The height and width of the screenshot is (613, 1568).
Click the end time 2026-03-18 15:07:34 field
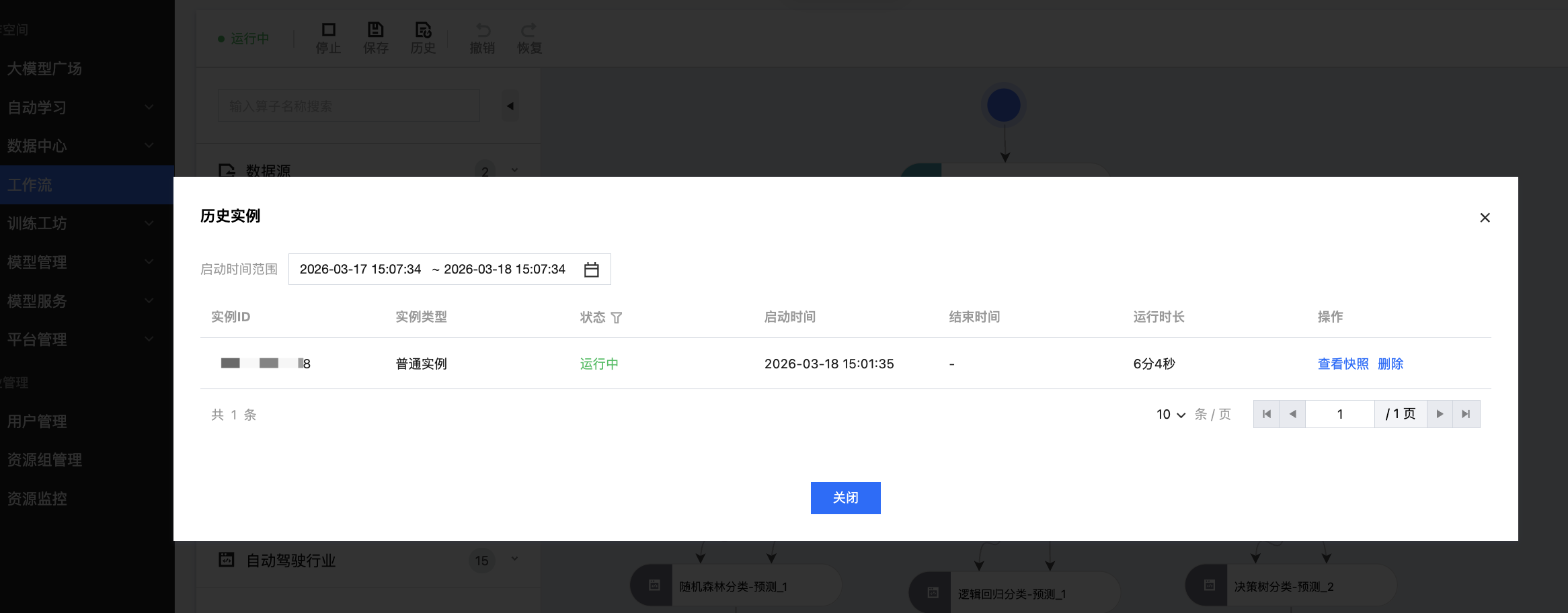tap(504, 270)
